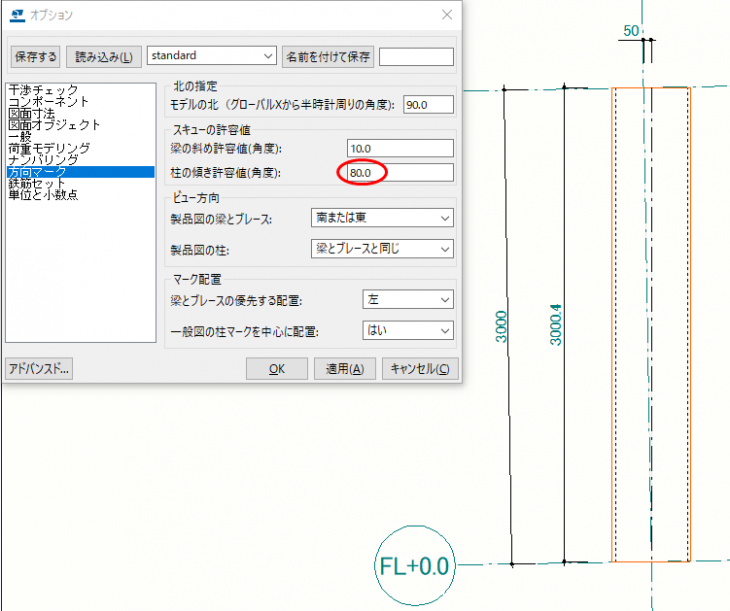
Task: Focus the save-as name input field
Action: (416, 57)
